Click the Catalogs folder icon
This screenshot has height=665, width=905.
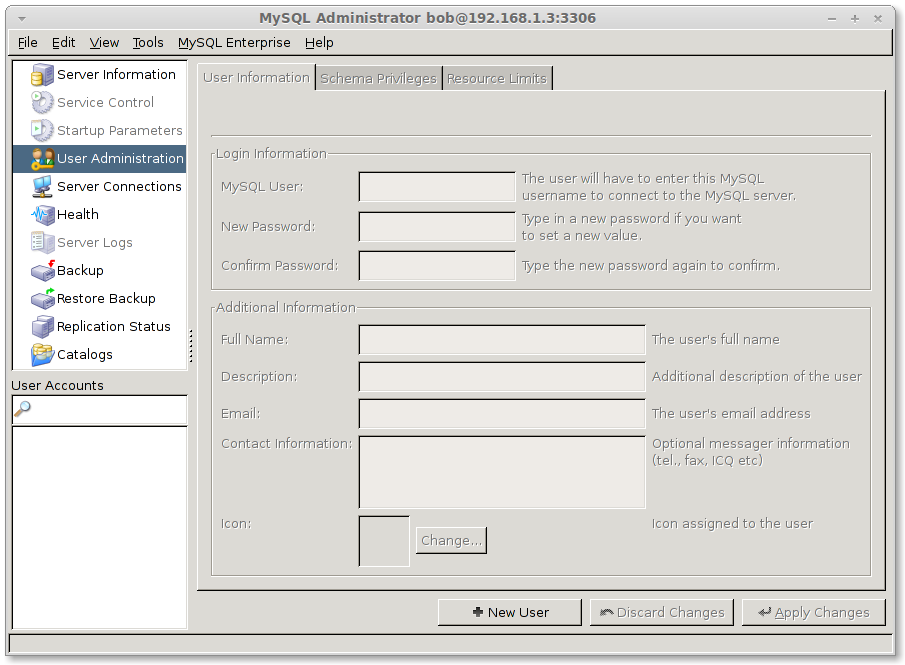[x=42, y=354]
